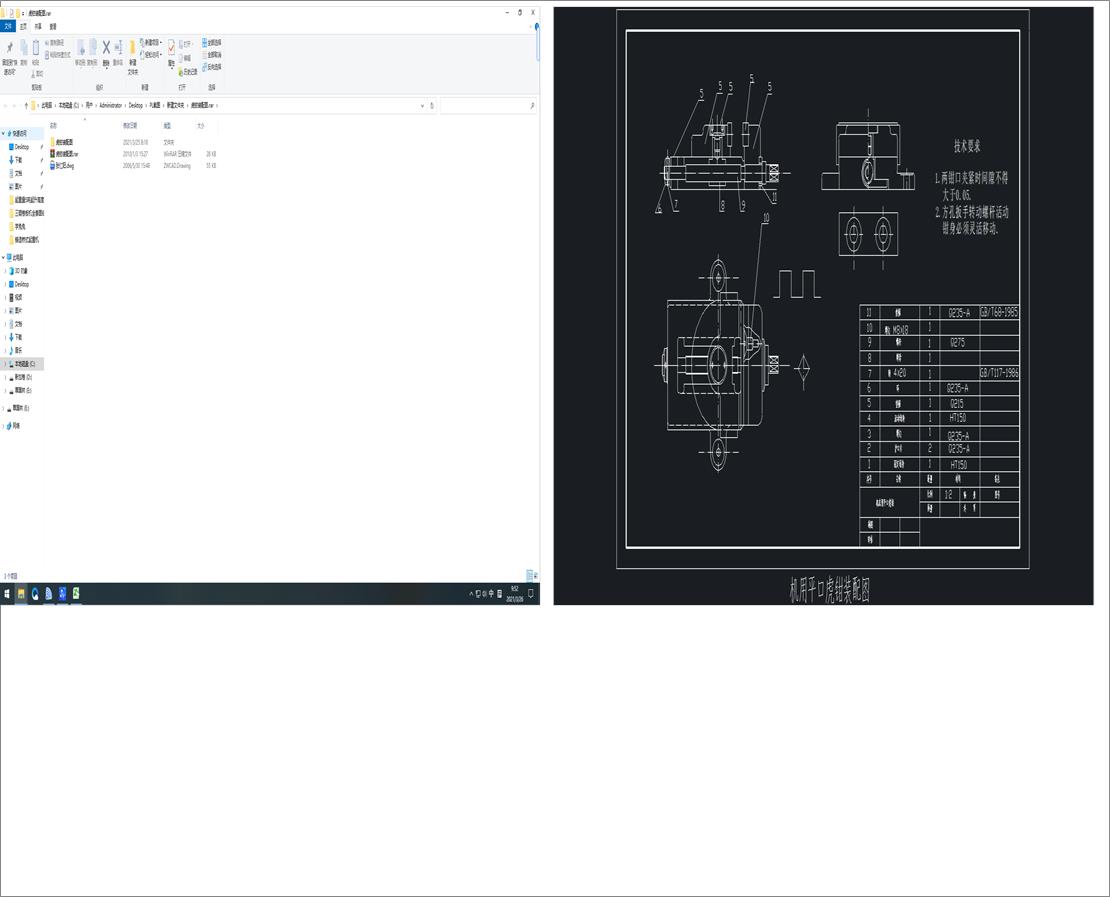Image resolution: width=1110 pixels, height=897 pixels.
Task: Click the Properties checkmark icon in the ribbon
Action: (171, 47)
